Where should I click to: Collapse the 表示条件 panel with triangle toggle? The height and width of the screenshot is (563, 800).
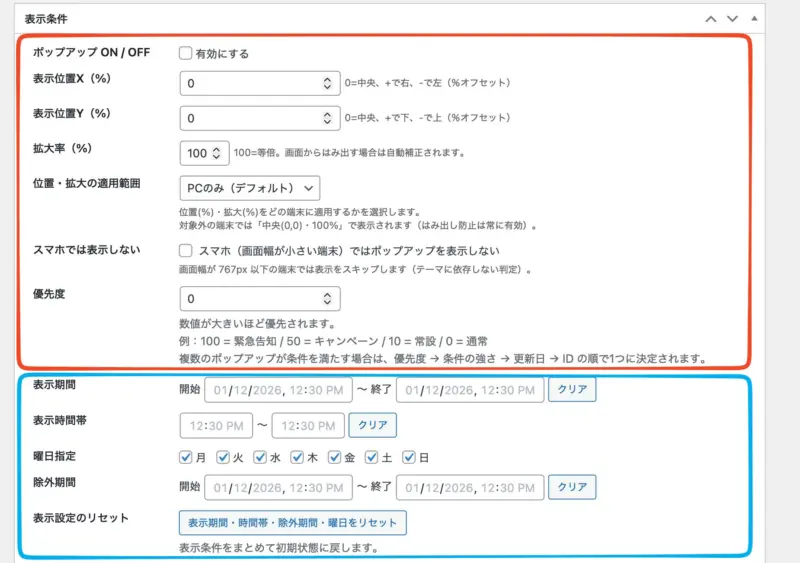coord(754,19)
